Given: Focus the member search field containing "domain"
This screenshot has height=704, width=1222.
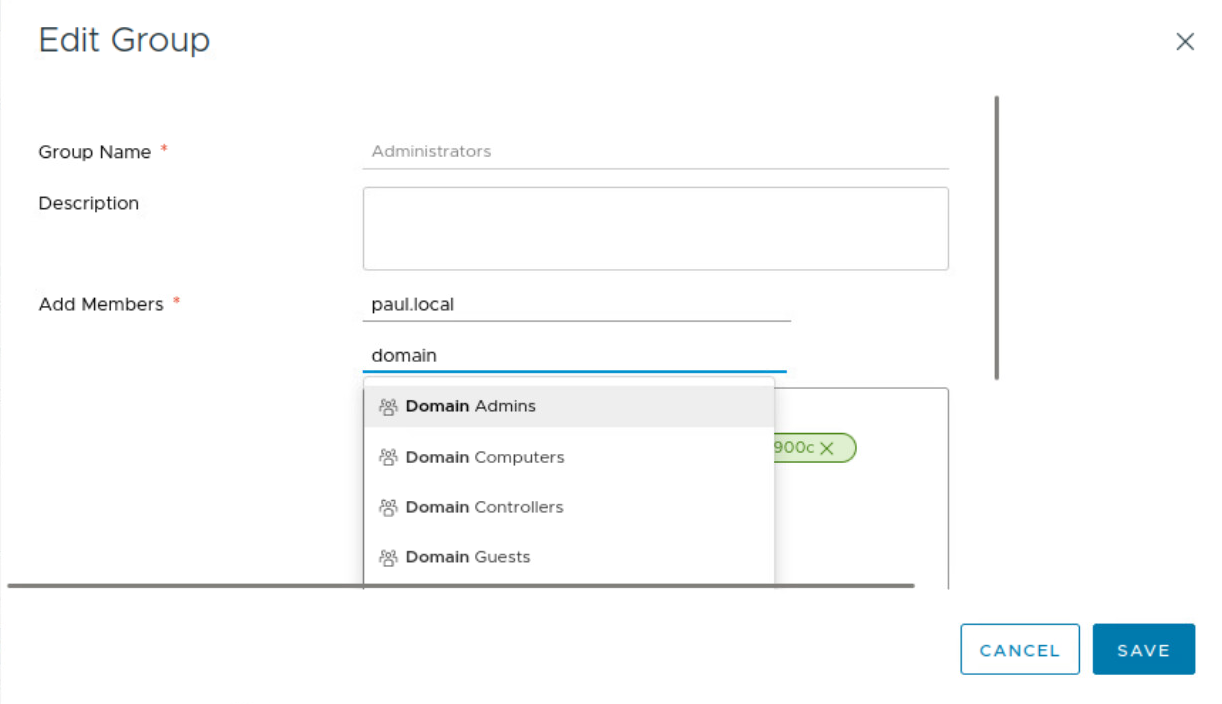Looking at the screenshot, I should [x=575, y=355].
